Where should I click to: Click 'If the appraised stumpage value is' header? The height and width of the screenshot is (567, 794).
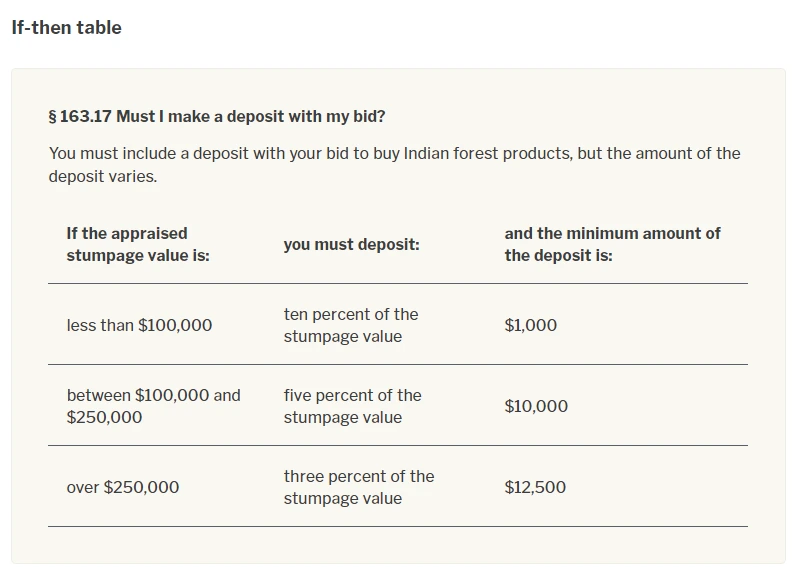[138, 244]
